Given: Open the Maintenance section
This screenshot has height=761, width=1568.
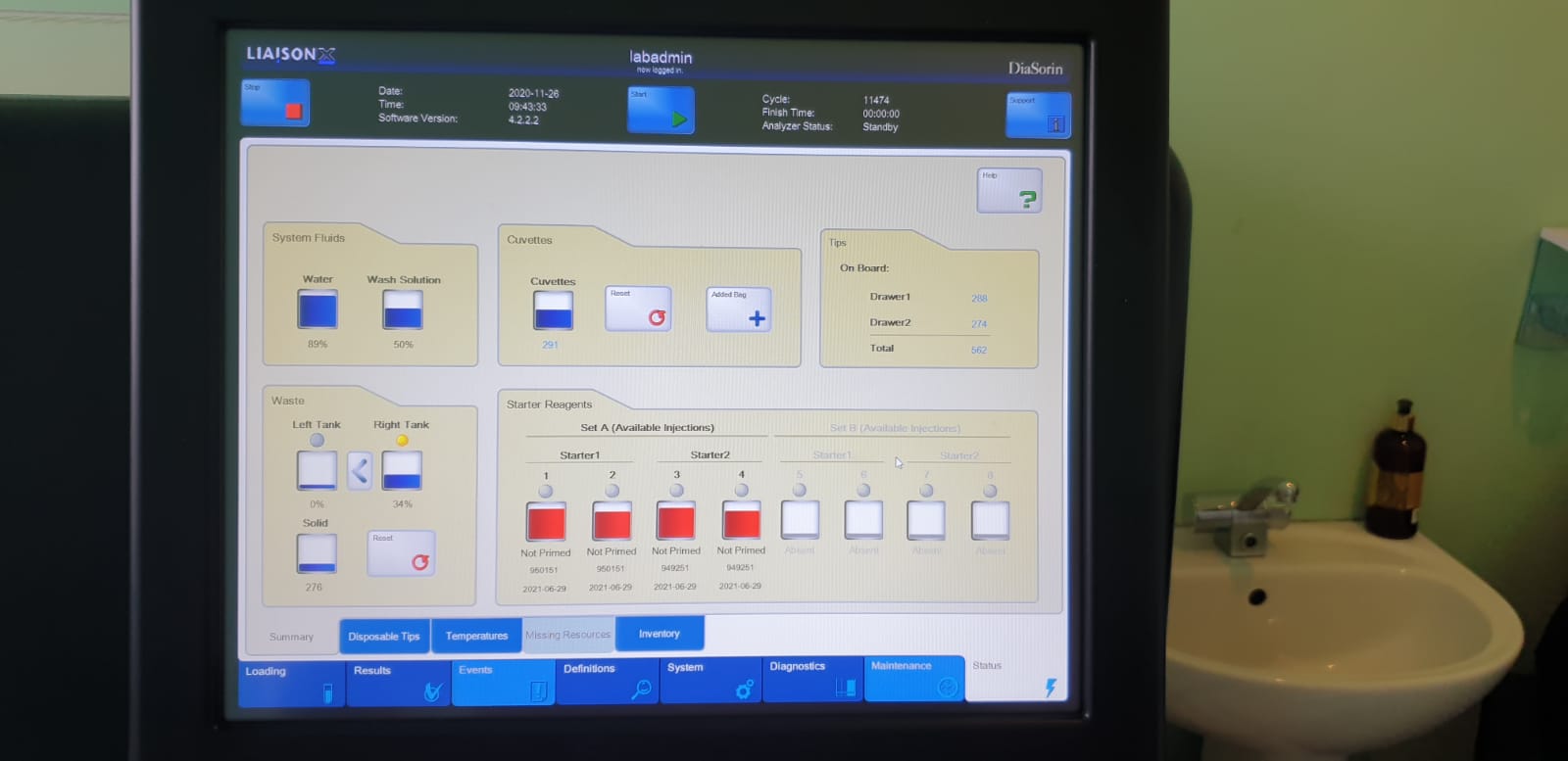Looking at the screenshot, I should click(913, 678).
